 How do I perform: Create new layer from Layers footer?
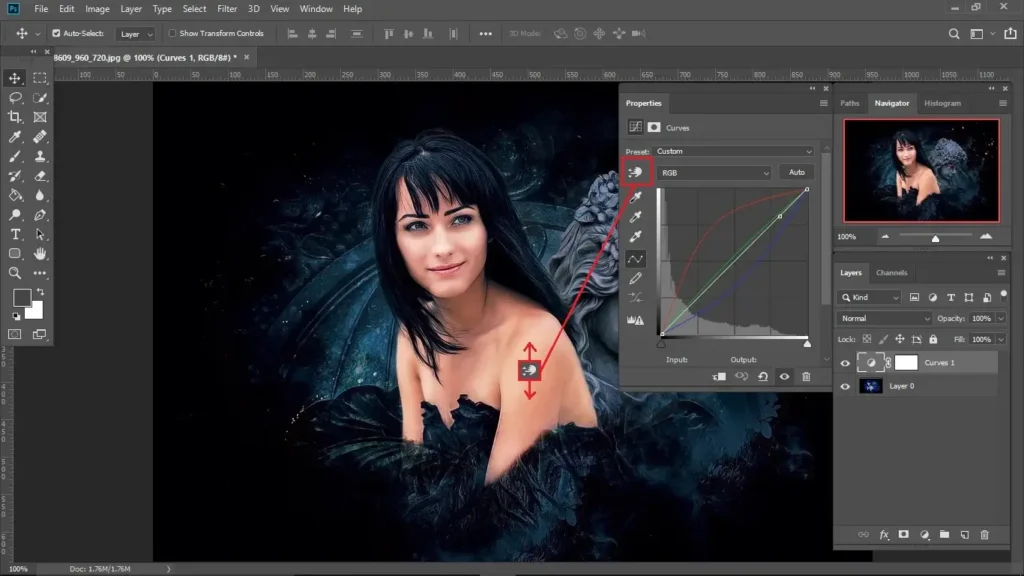(965, 535)
